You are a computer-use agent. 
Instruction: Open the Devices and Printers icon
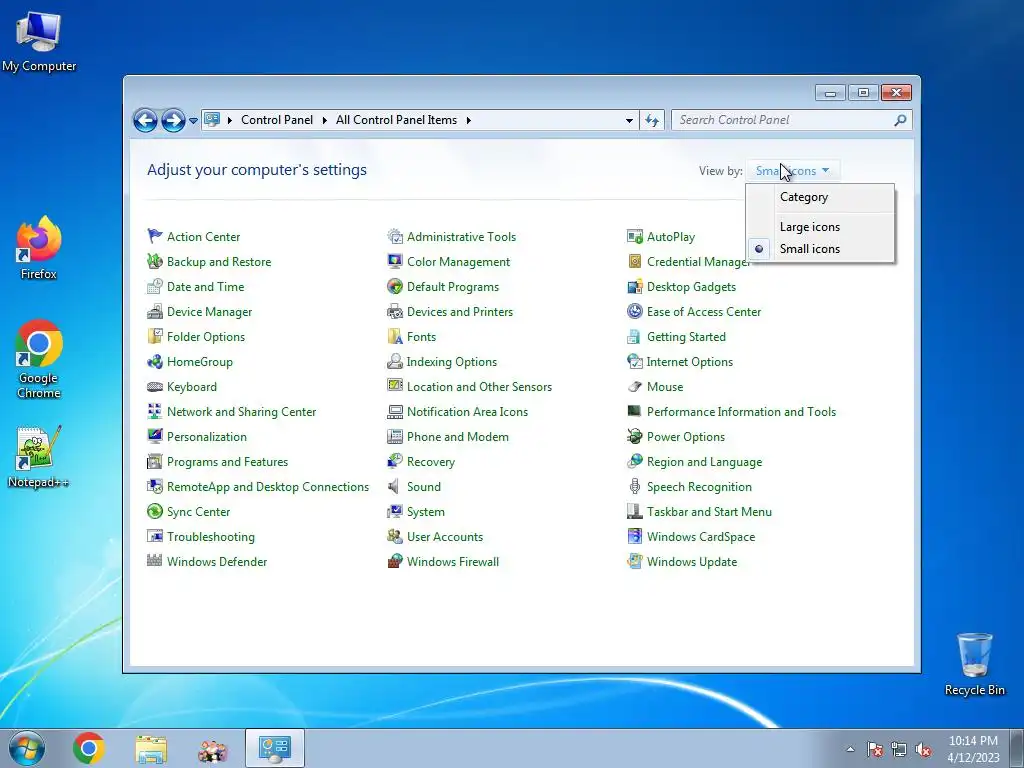[x=394, y=312]
